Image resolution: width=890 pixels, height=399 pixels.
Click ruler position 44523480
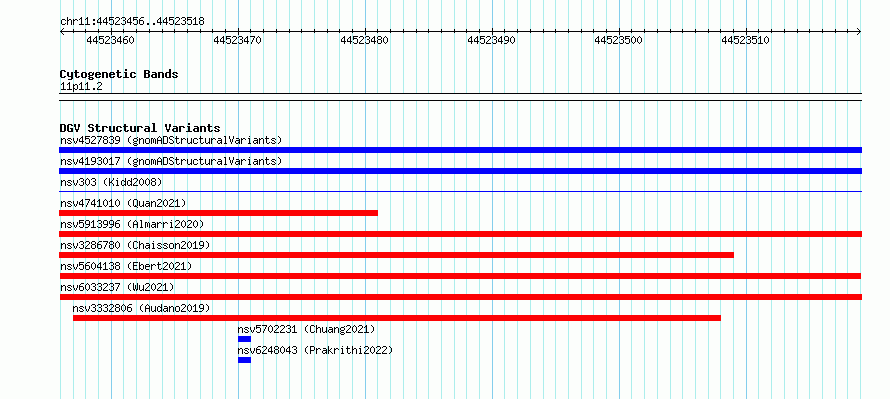(x=364, y=40)
